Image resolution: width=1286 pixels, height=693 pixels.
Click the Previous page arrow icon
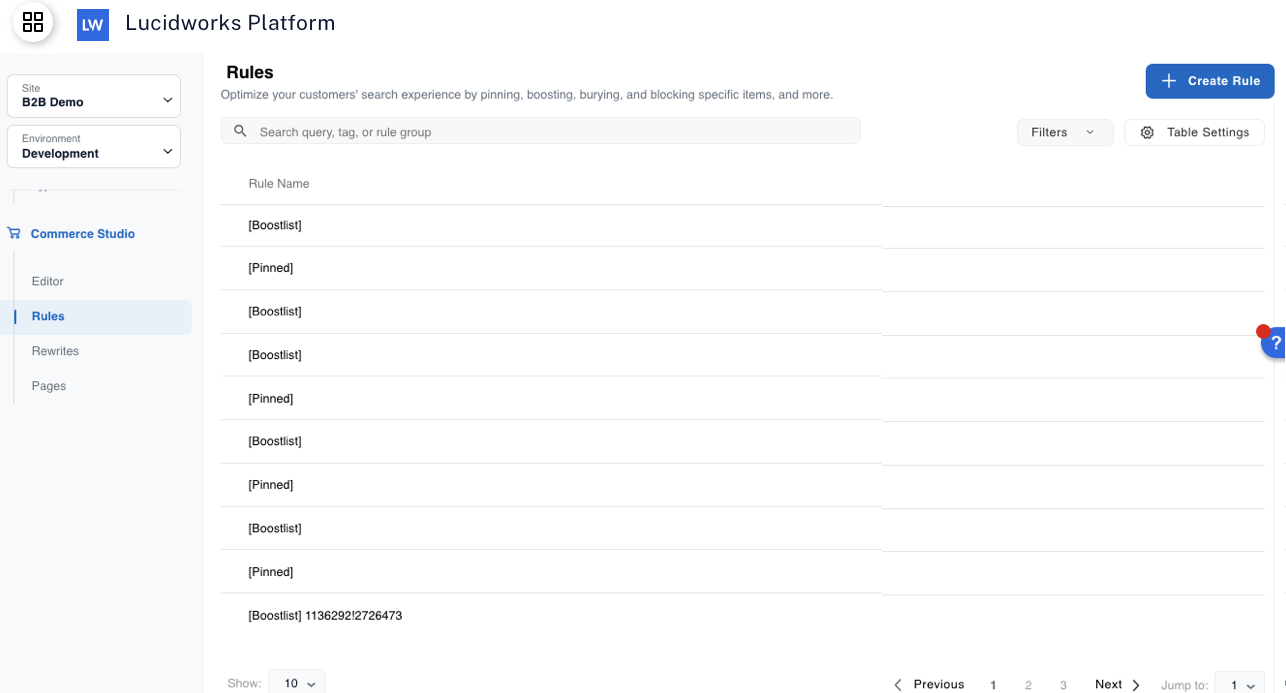898,685
